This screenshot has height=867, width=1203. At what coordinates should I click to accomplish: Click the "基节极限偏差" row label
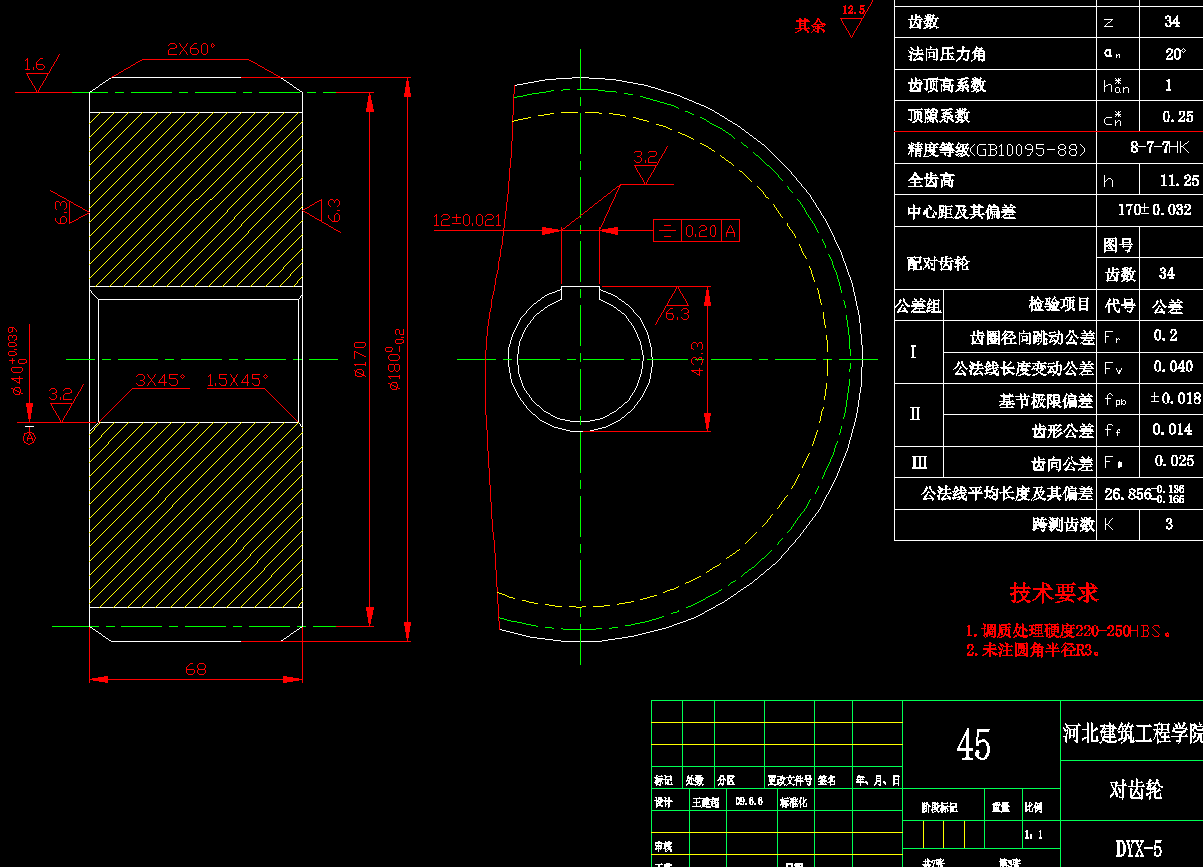coord(1047,400)
